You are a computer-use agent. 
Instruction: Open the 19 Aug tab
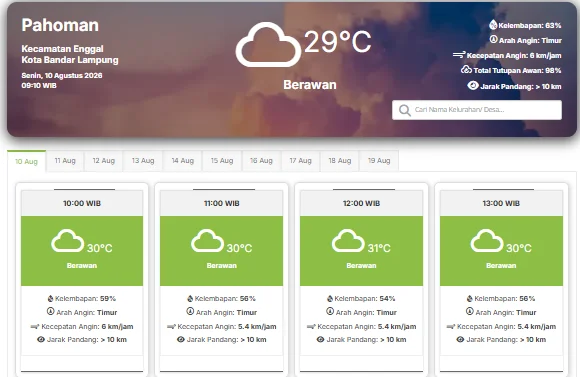coord(379,161)
